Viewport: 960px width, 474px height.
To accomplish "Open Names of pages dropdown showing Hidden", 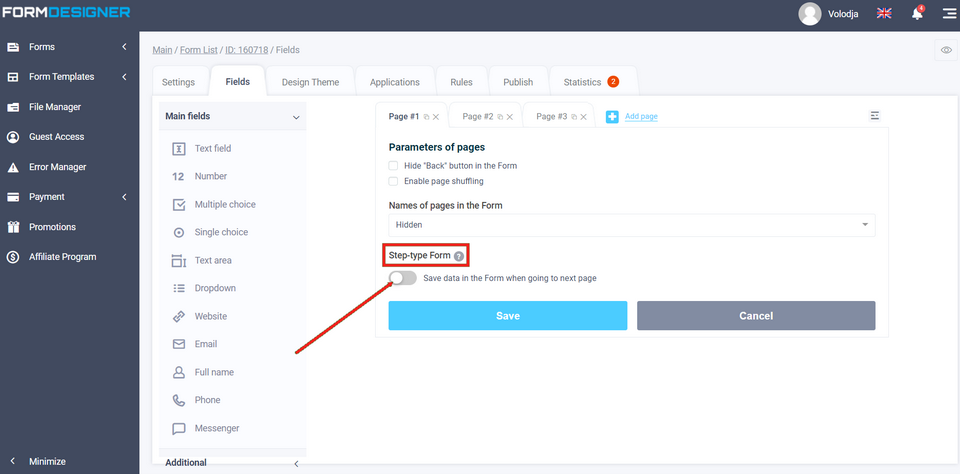I will [x=631, y=225].
